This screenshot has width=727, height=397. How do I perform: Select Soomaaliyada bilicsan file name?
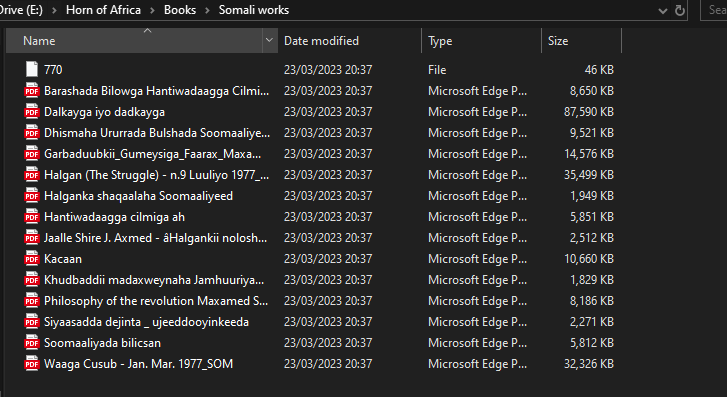pos(102,343)
